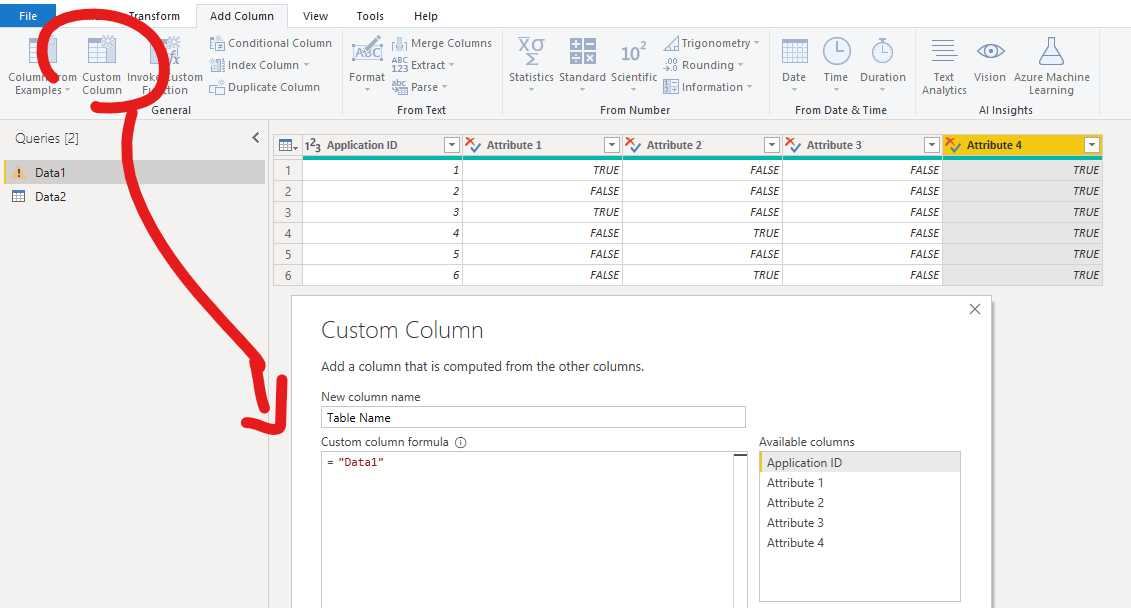Screen dimensions: 1131x608
Task: Open the Tools tab
Action: point(370,16)
